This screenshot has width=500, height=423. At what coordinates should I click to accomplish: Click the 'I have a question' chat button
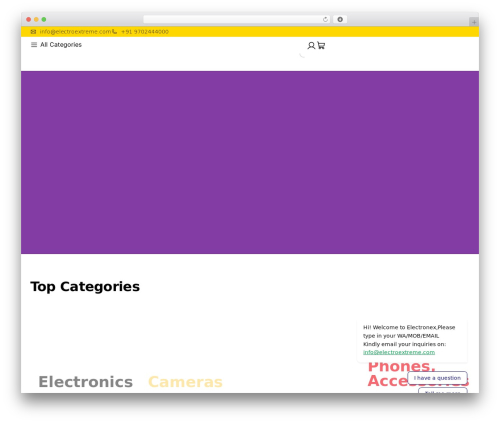click(x=437, y=378)
